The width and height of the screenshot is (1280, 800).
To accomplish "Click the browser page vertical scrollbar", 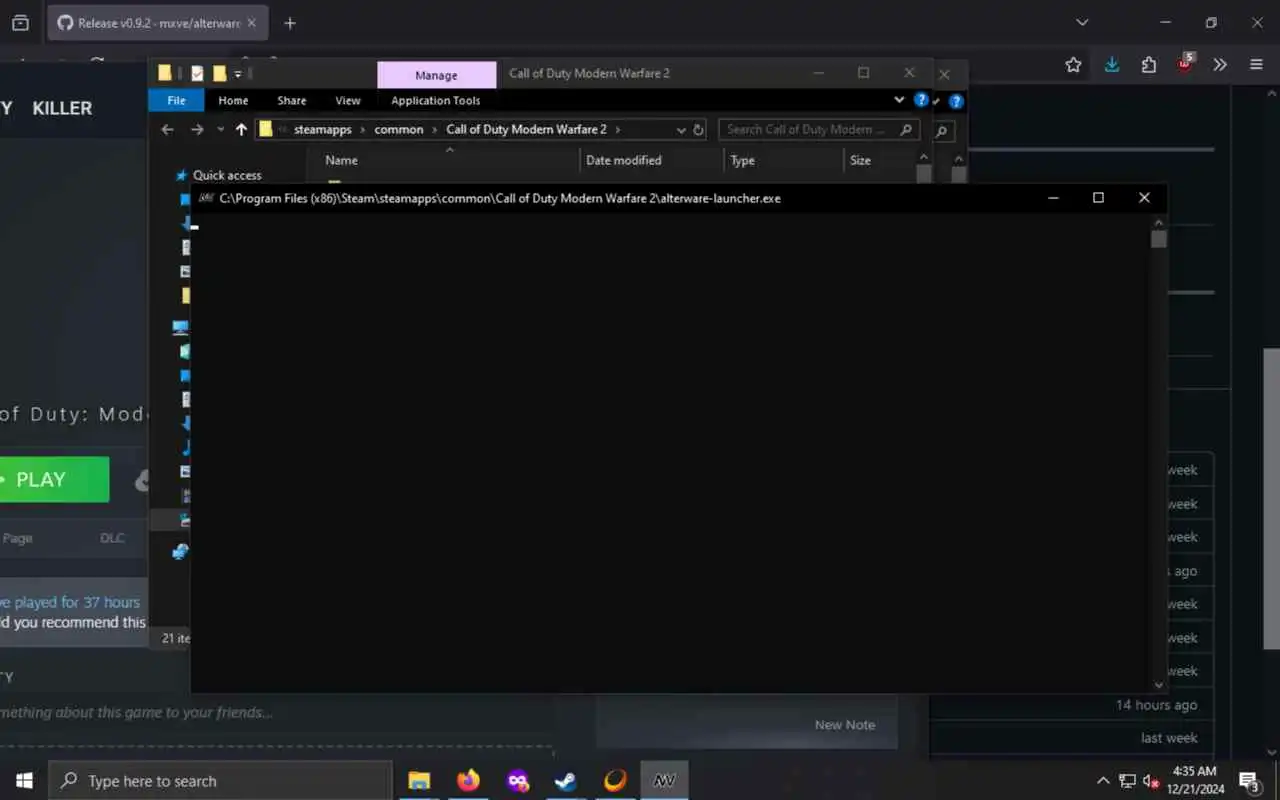I will (1270, 497).
